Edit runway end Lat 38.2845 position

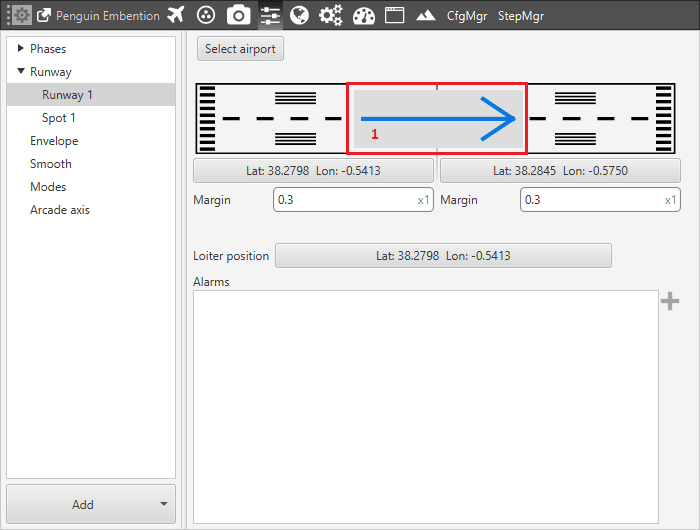[x=560, y=171]
